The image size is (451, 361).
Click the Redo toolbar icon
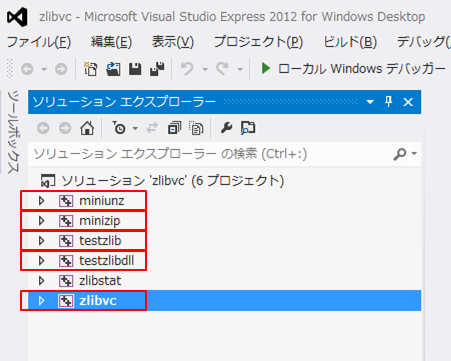pos(222,69)
